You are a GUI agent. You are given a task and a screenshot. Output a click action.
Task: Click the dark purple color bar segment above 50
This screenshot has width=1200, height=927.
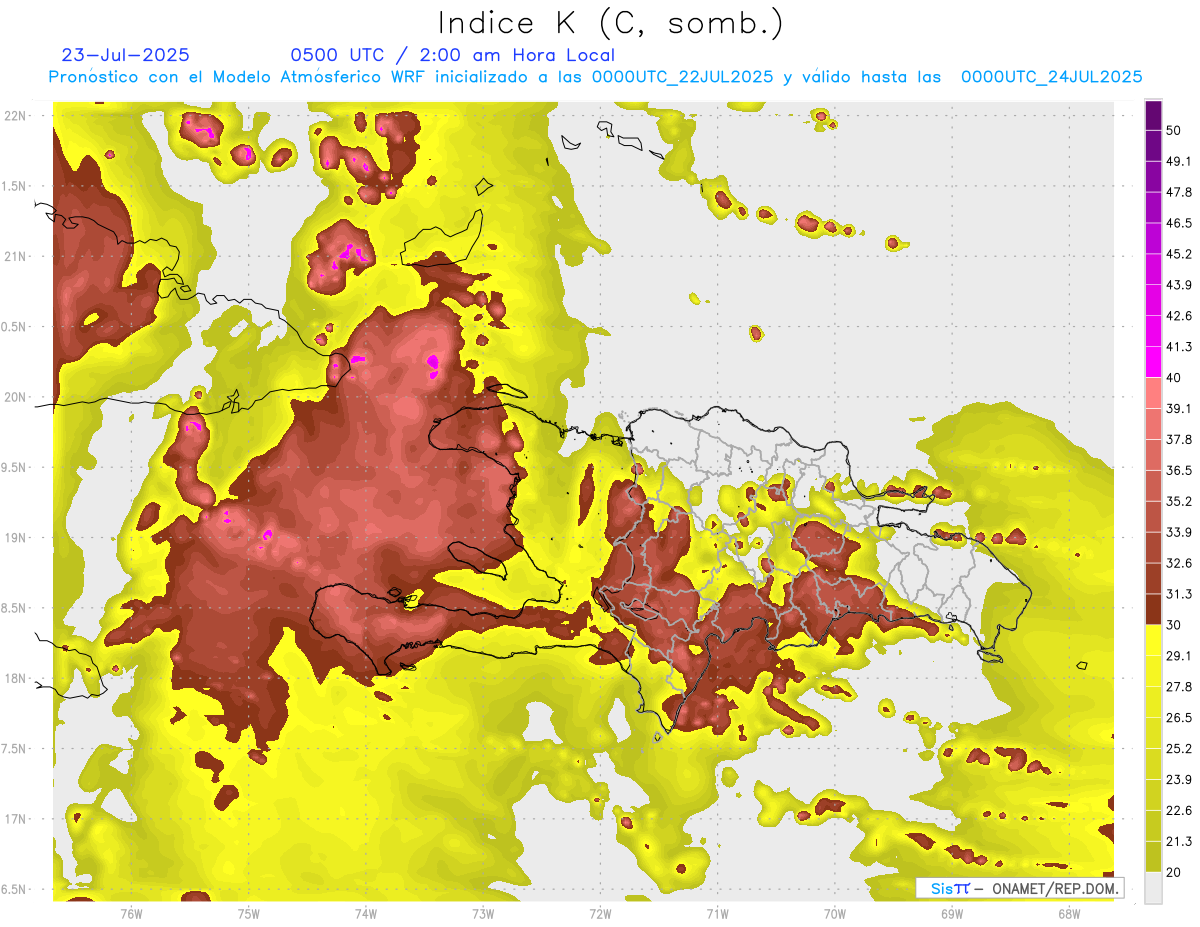point(1153,116)
